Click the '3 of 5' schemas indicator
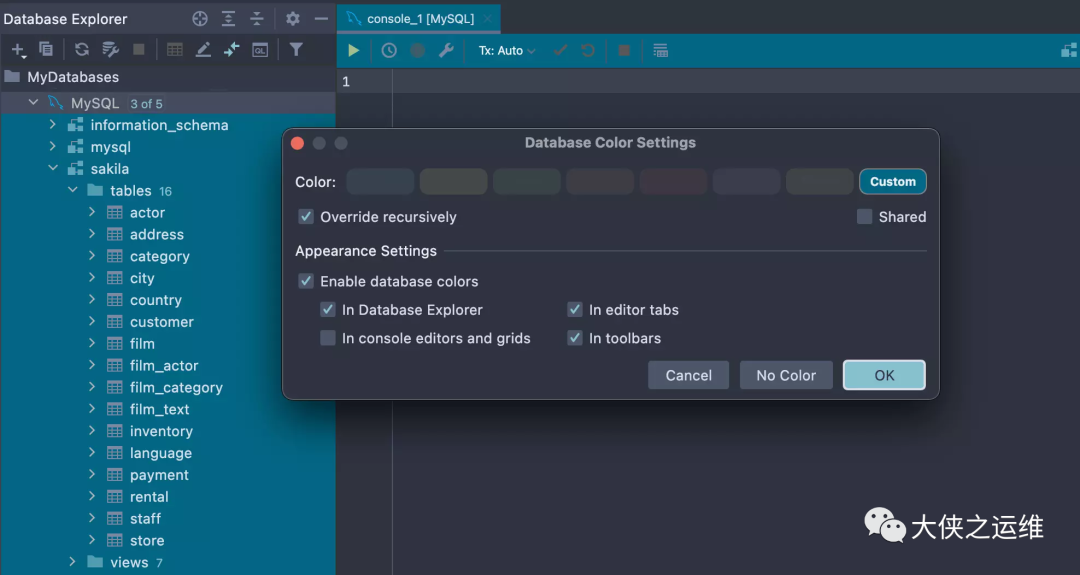1080x575 pixels. 147,103
